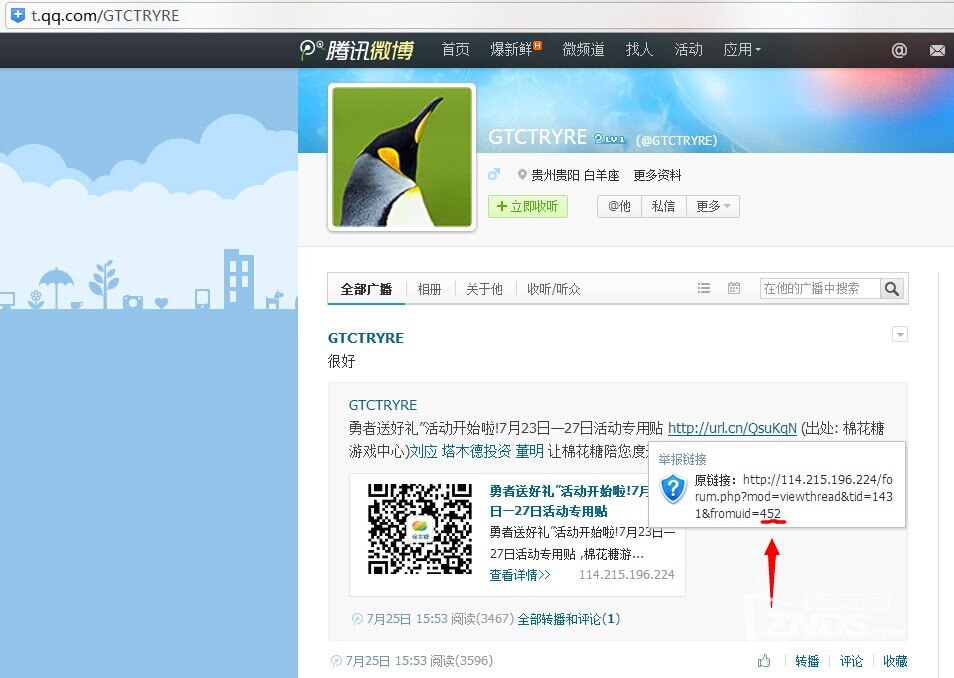This screenshot has width=954, height=678.
Task: Open the mail envelope icon
Action: [937, 50]
